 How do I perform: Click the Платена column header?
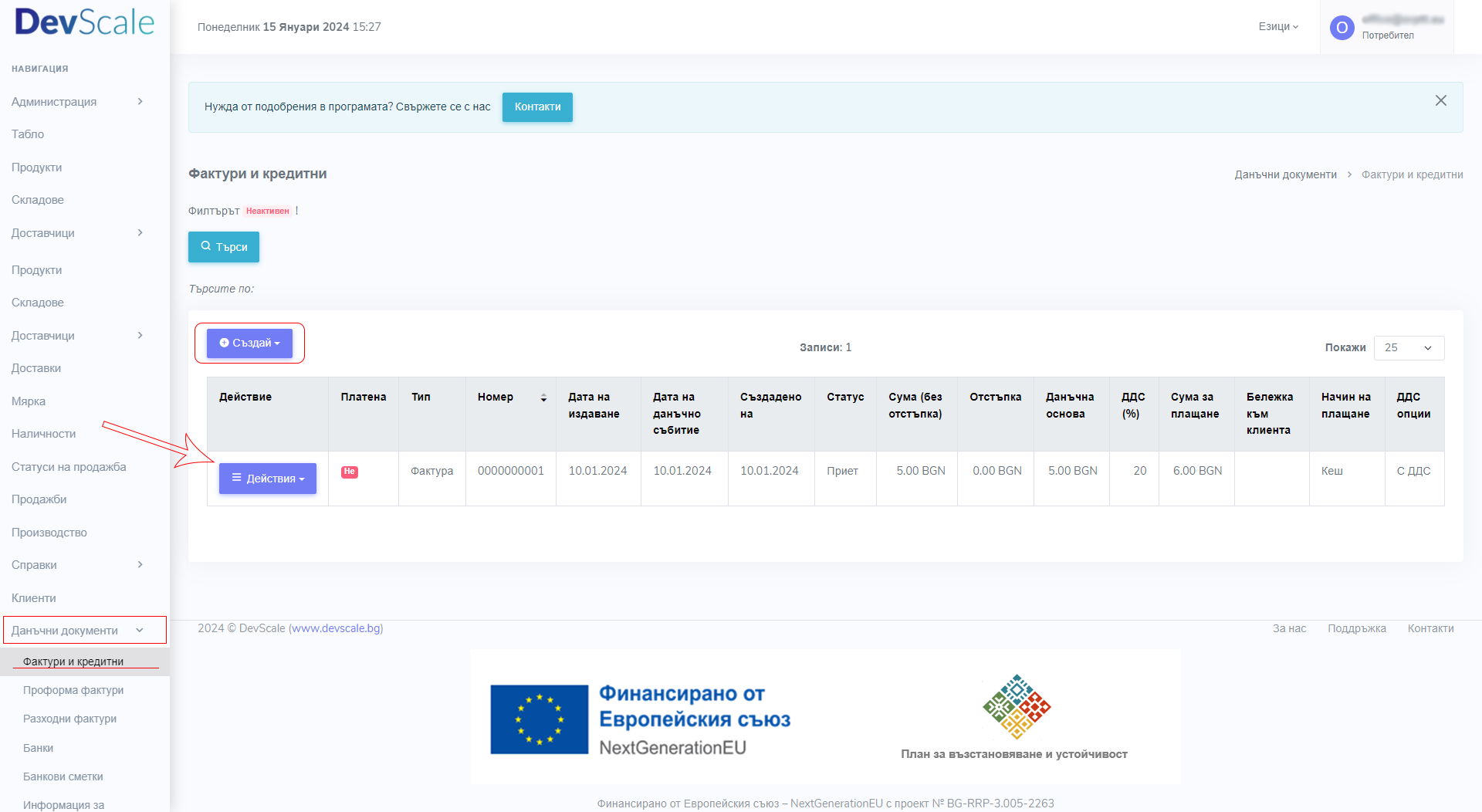(x=364, y=397)
